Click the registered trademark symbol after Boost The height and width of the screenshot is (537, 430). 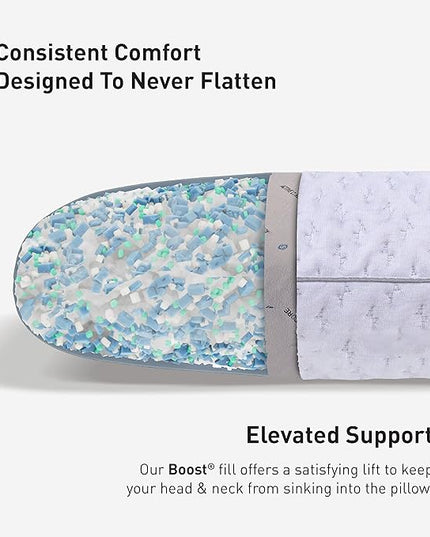[211, 467]
